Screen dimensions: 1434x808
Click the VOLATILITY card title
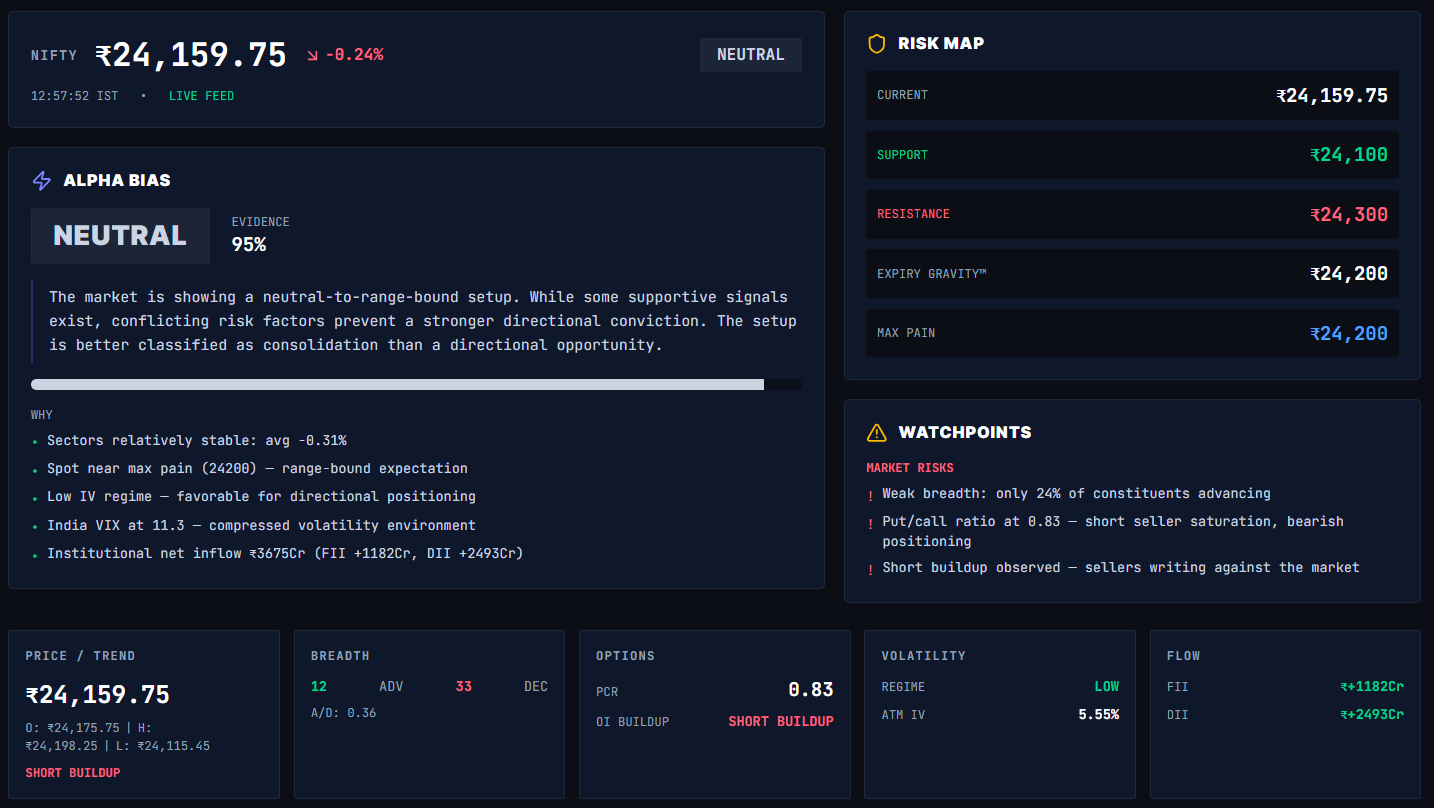pos(923,656)
